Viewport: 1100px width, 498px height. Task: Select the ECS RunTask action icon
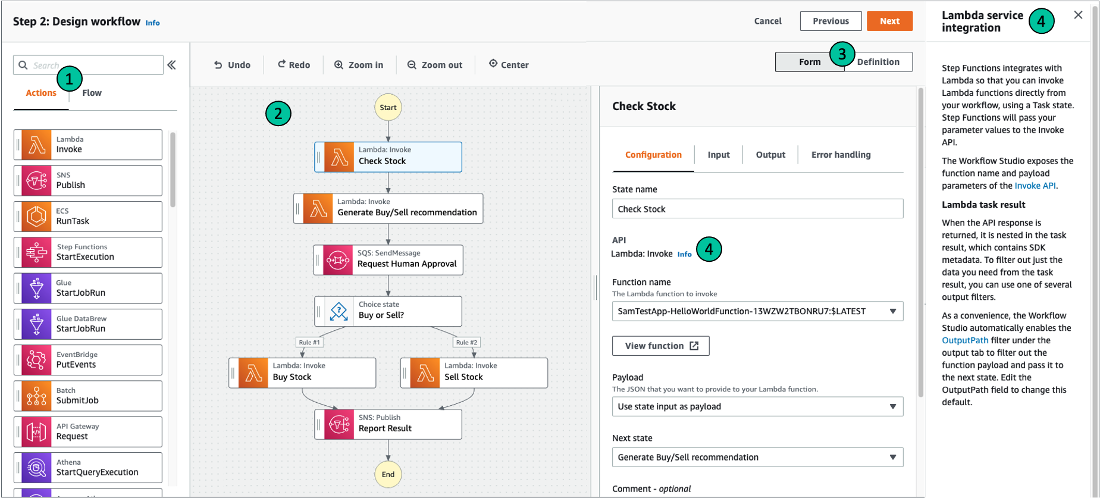[x=36, y=216]
